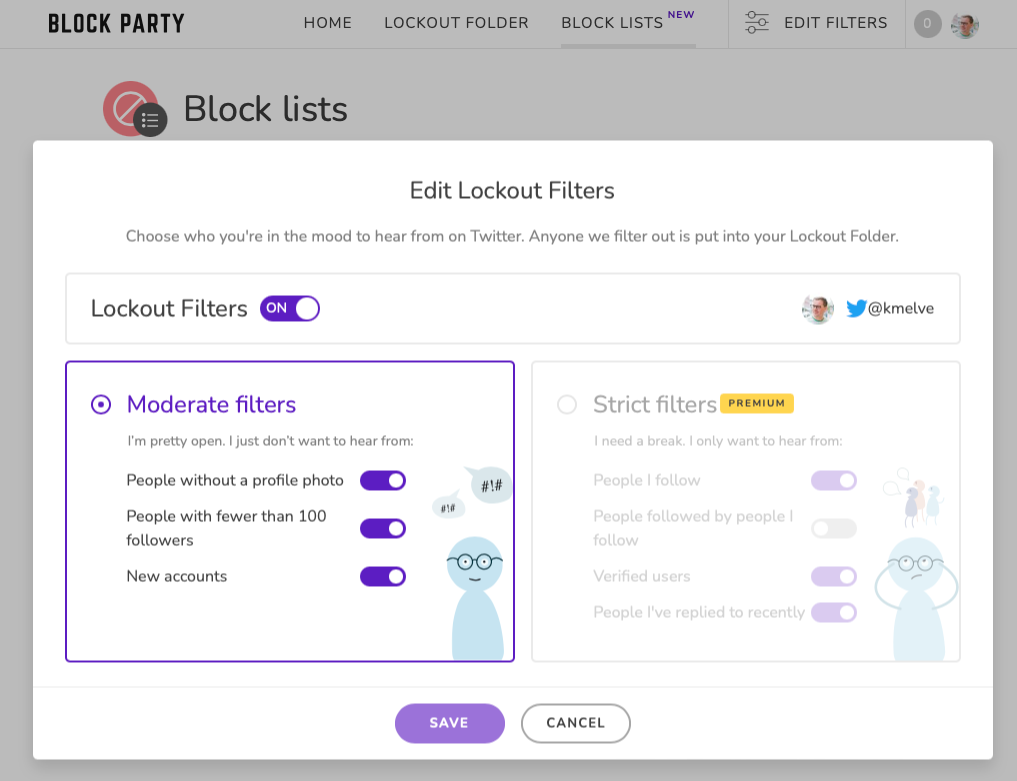Click the NEW label above Block Lists
This screenshot has height=781, width=1017.
tap(681, 14)
